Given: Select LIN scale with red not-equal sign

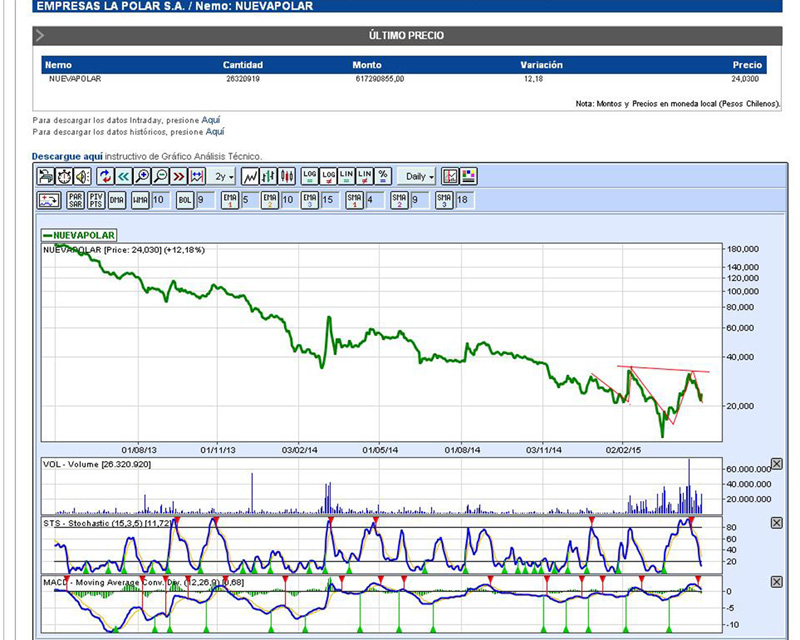Looking at the screenshot, I should coord(364,177).
